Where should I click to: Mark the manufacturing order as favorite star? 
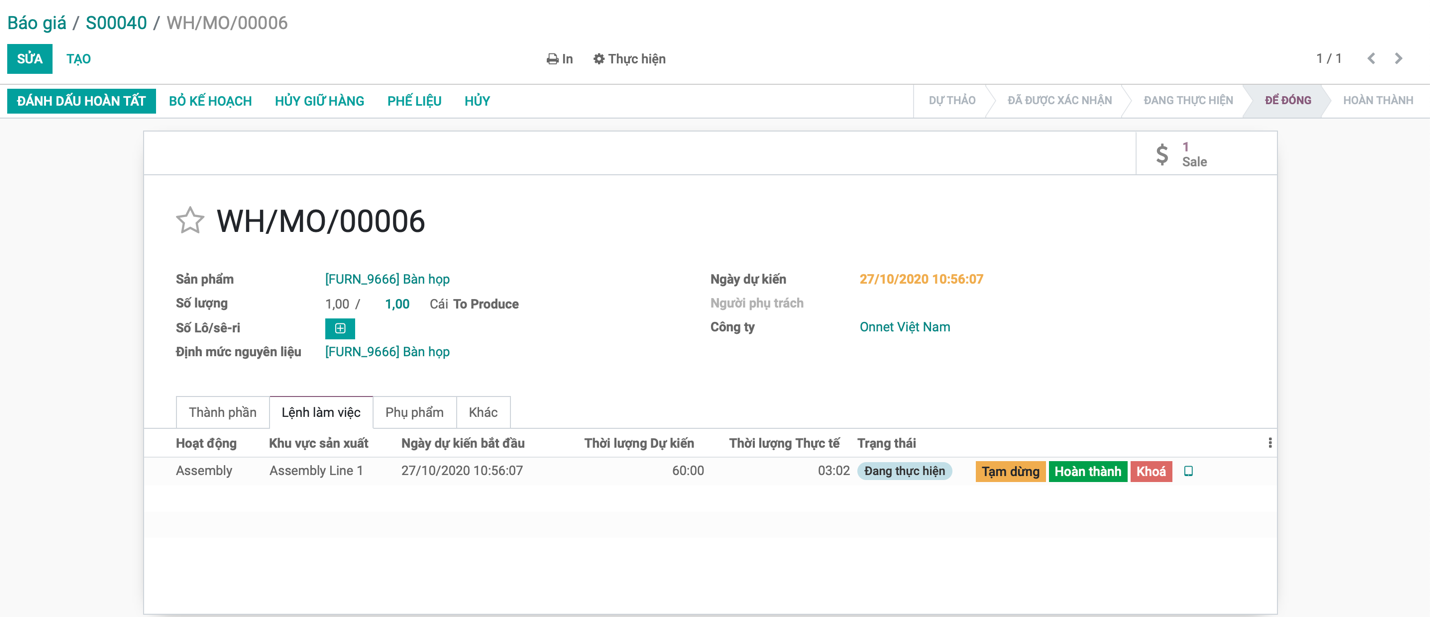pyautogui.click(x=190, y=221)
